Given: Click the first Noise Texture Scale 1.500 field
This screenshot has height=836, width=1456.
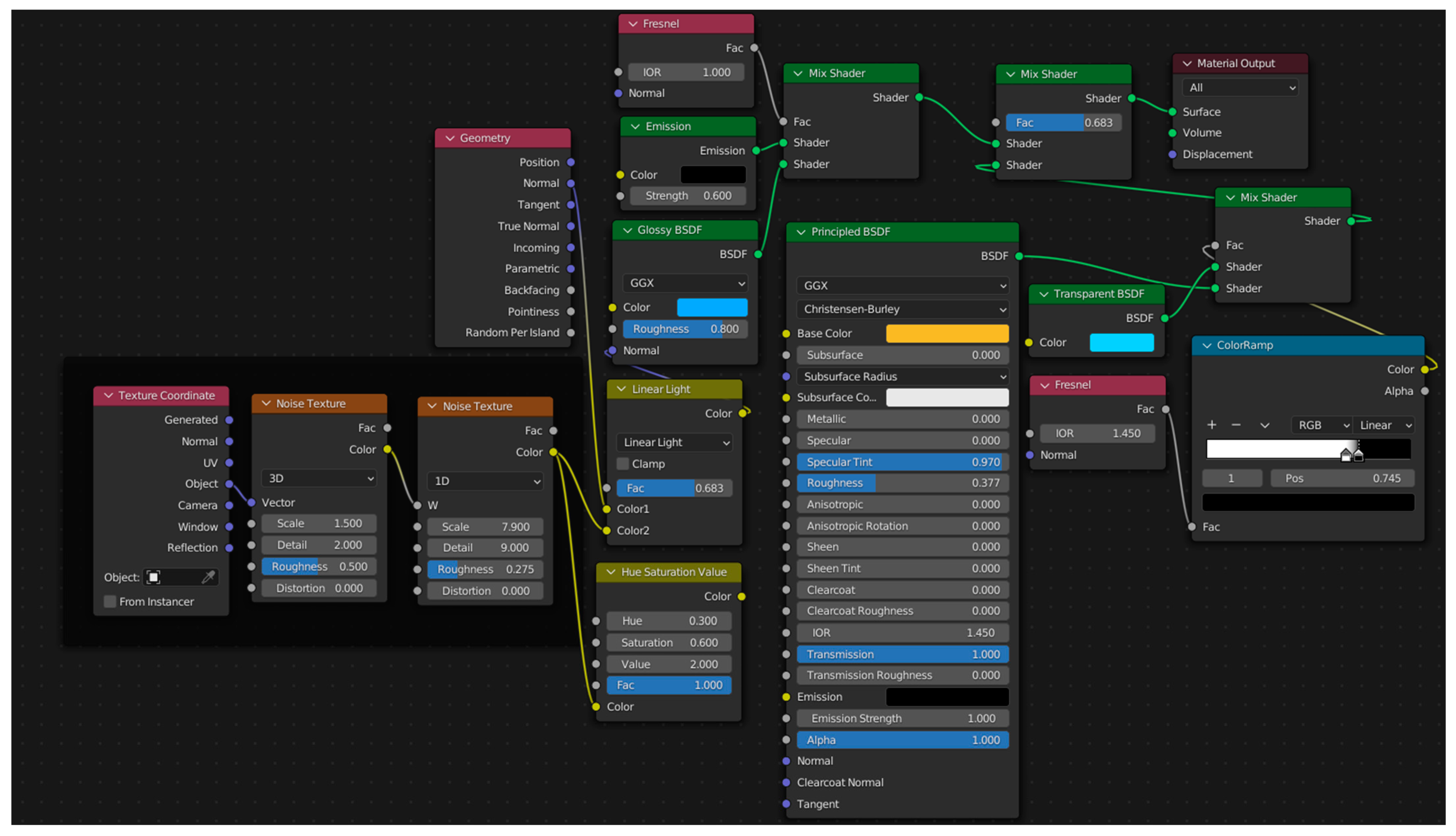Looking at the screenshot, I should [319, 524].
